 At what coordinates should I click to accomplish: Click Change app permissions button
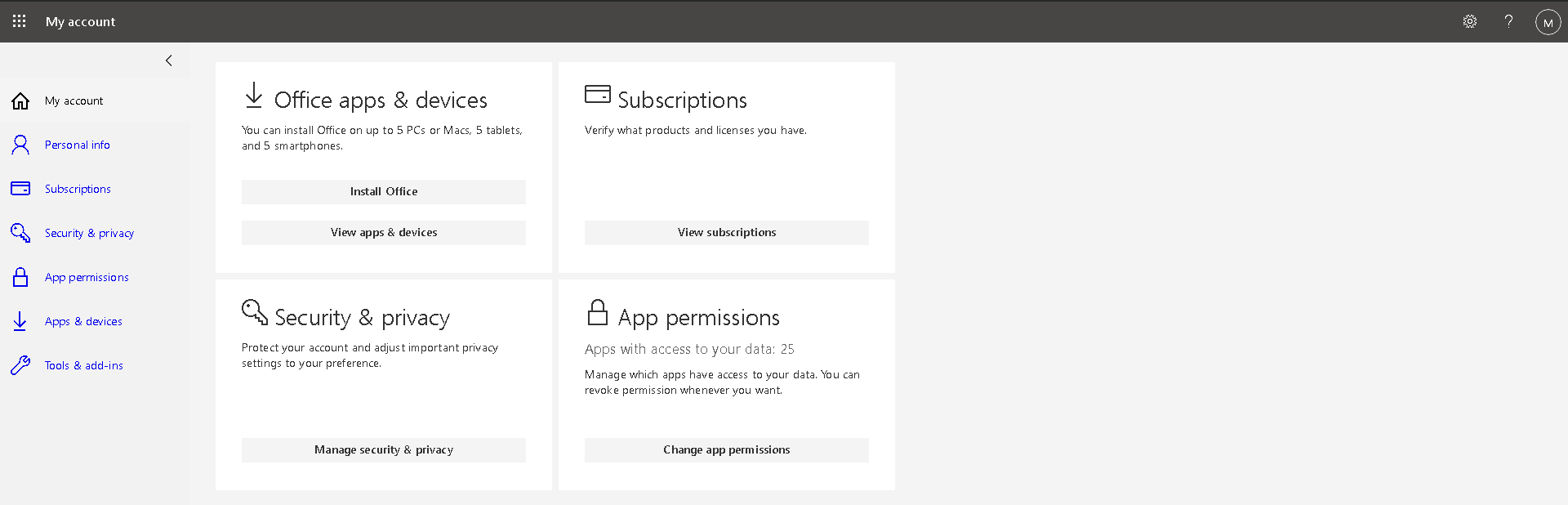coord(727,450)
